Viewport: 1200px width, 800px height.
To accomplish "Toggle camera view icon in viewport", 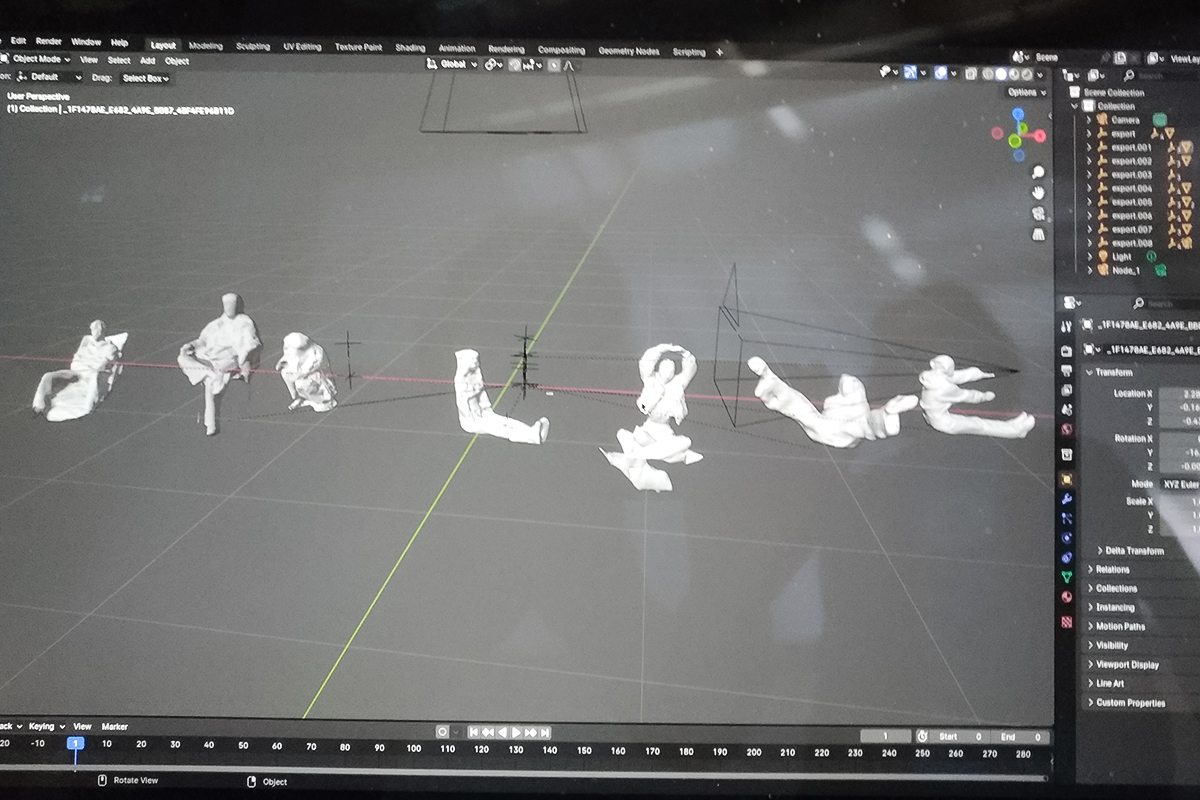I will (1039, 213).
